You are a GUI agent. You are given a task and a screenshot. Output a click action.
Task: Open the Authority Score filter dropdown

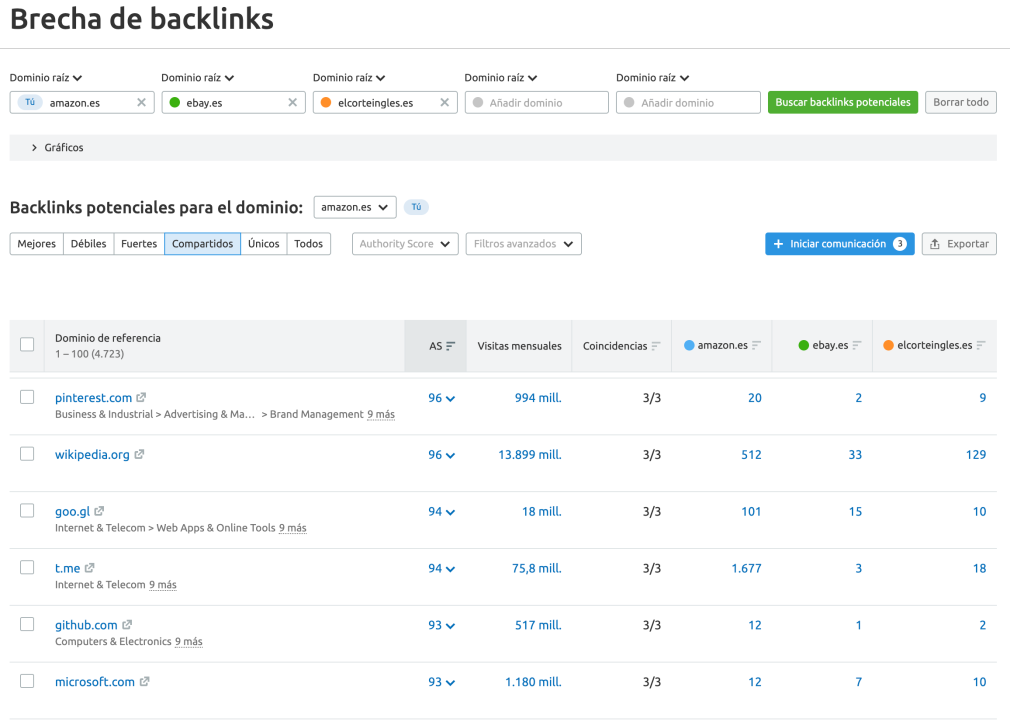click(405, 243)
